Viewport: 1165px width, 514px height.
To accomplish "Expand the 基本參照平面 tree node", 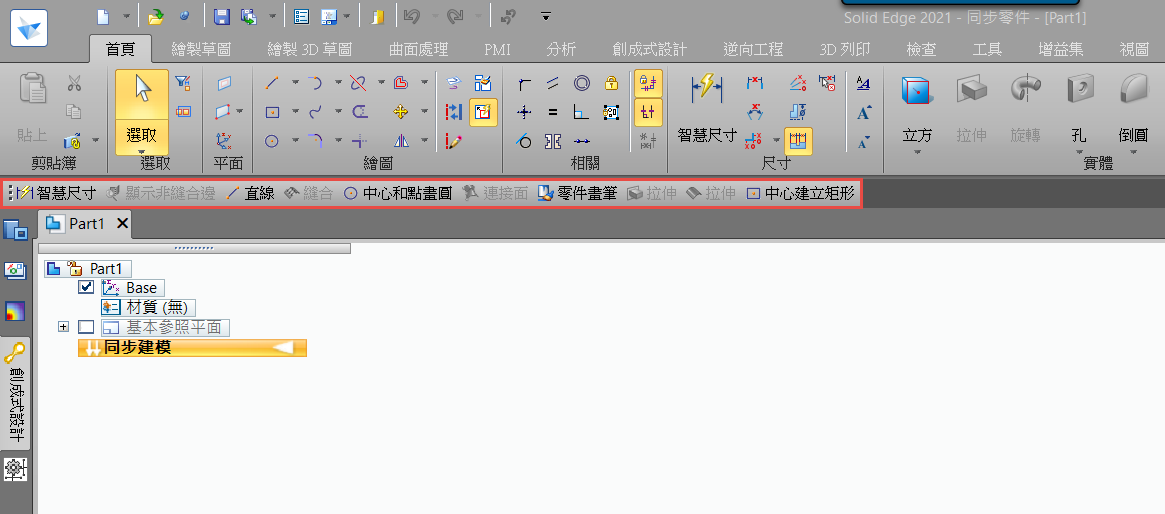I will 63,327.
